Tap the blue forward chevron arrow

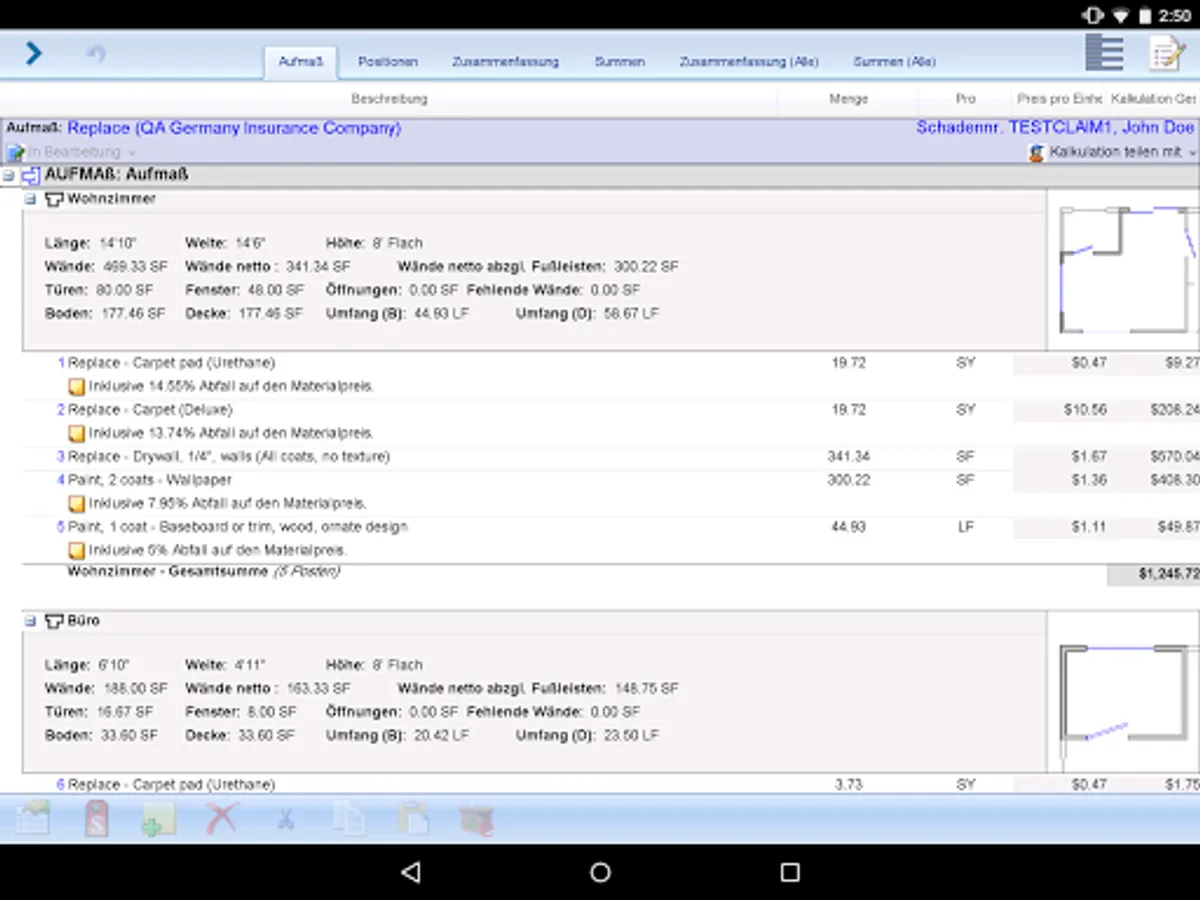pos(34,53)
